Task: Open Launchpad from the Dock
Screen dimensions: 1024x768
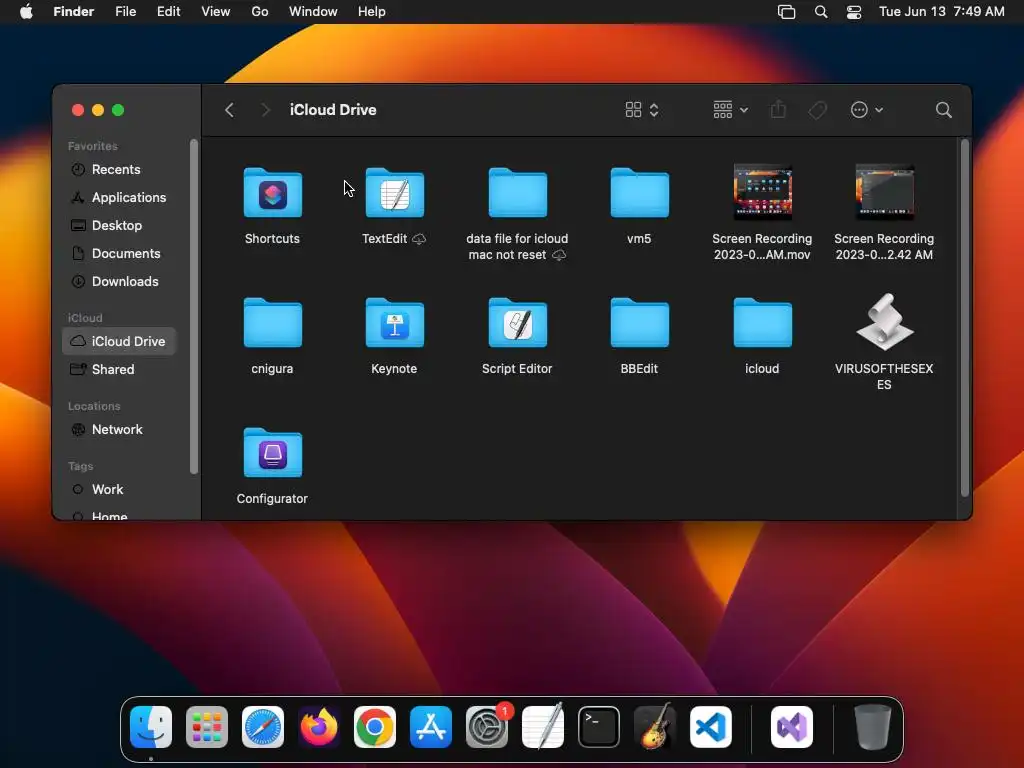Action: pos(207,727)
